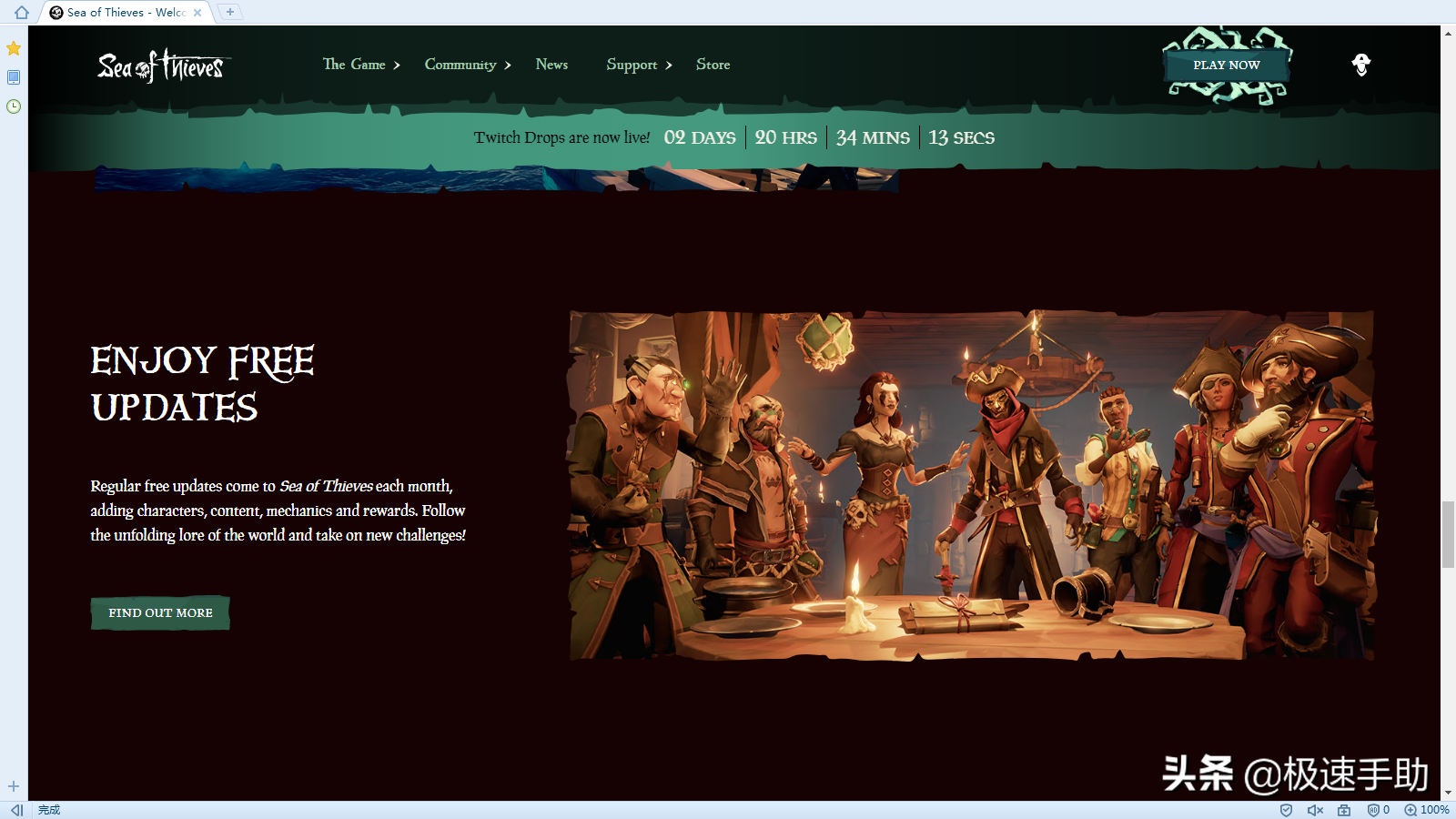Open the history clock in the sidebar
The image size is (1456, 819).
pos(14,106)
